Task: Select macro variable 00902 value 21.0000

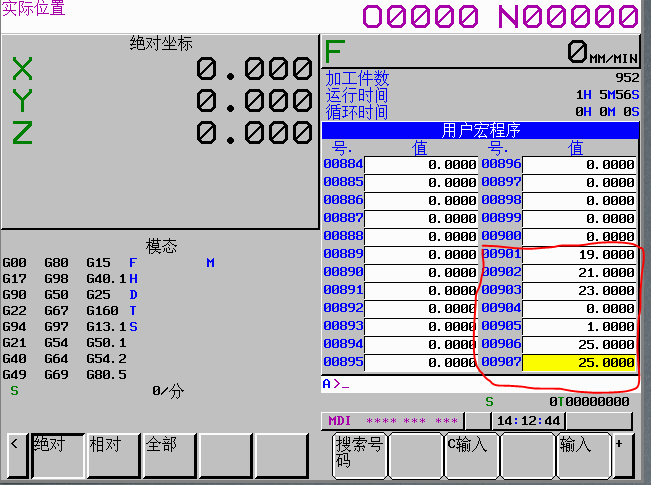Action: pyautogui.click(x=580, y=272)
